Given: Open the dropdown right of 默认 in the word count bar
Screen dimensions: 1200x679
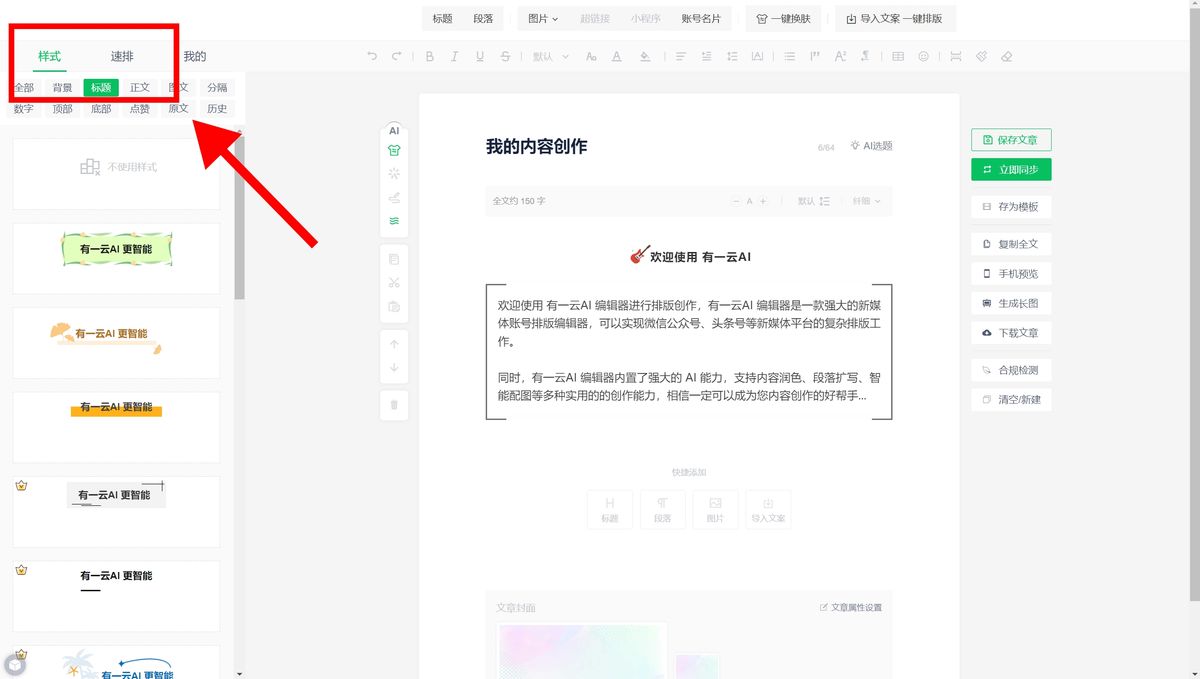Looking at the screenshot, I should click(866, 201).
